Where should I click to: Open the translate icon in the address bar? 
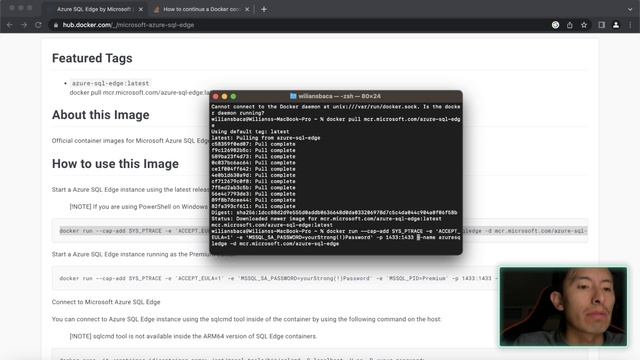[556, 25]
